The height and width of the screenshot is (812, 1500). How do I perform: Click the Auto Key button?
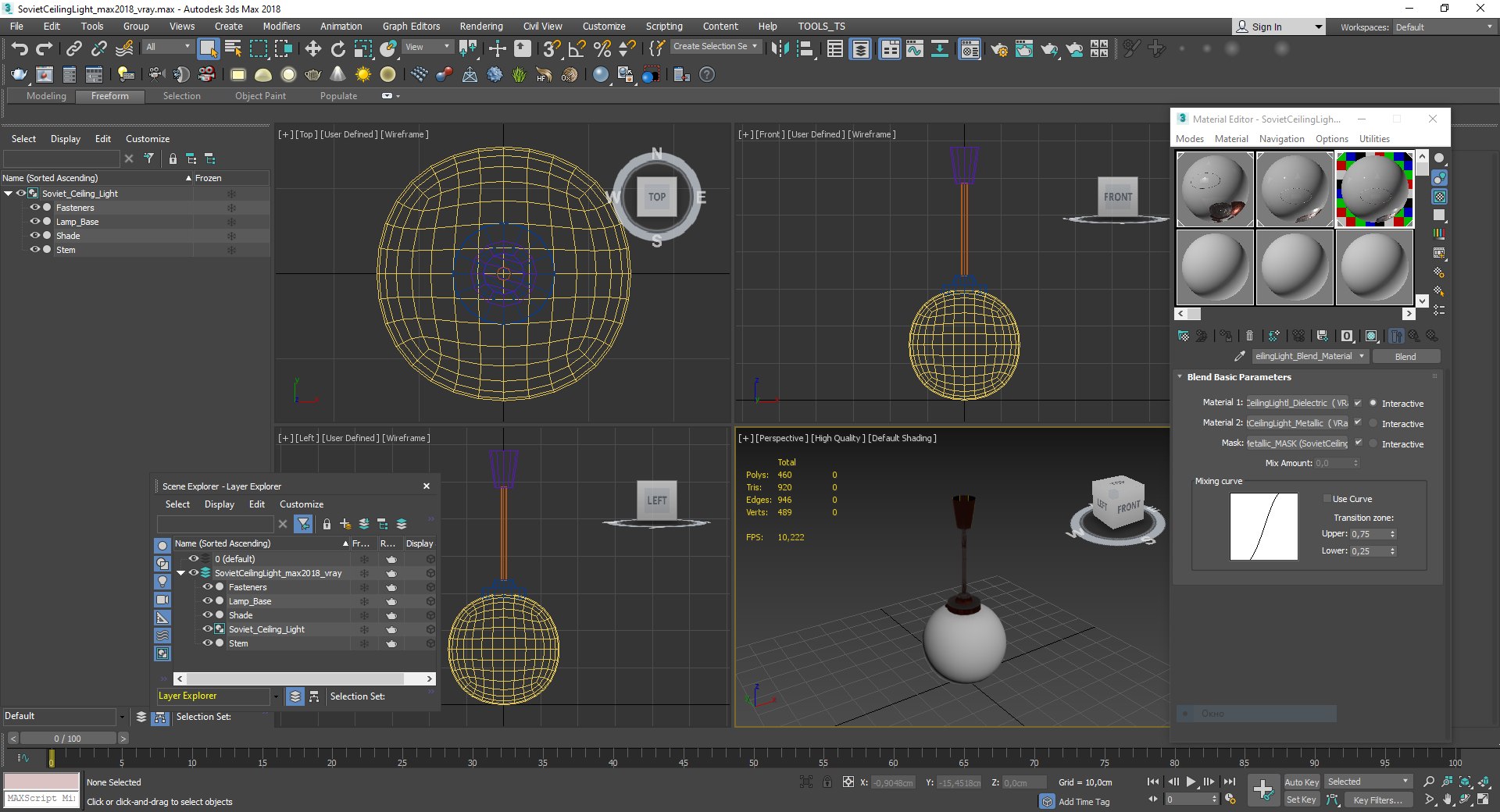pos(1302,782)
